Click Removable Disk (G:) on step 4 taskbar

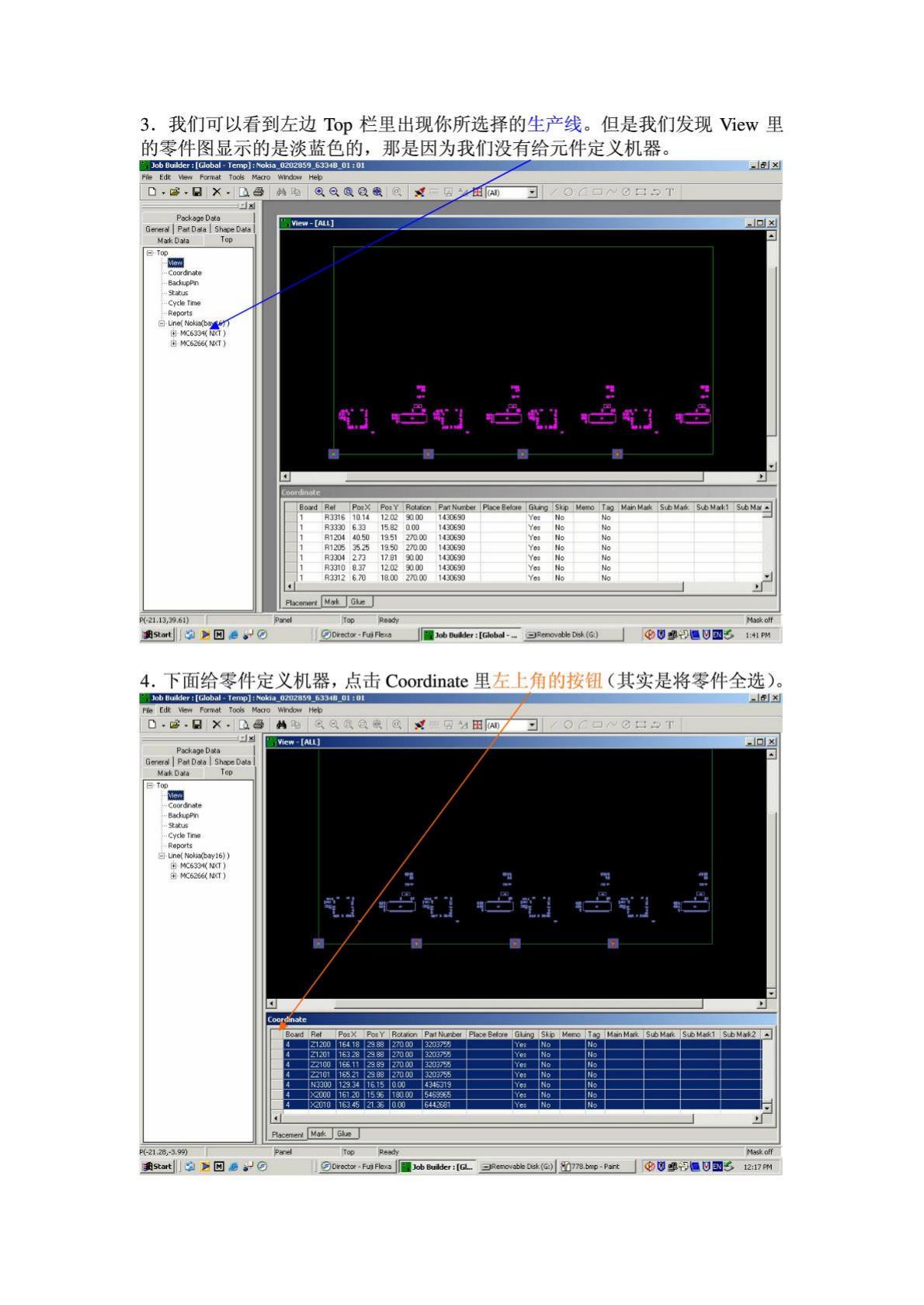click(516, 1167)
